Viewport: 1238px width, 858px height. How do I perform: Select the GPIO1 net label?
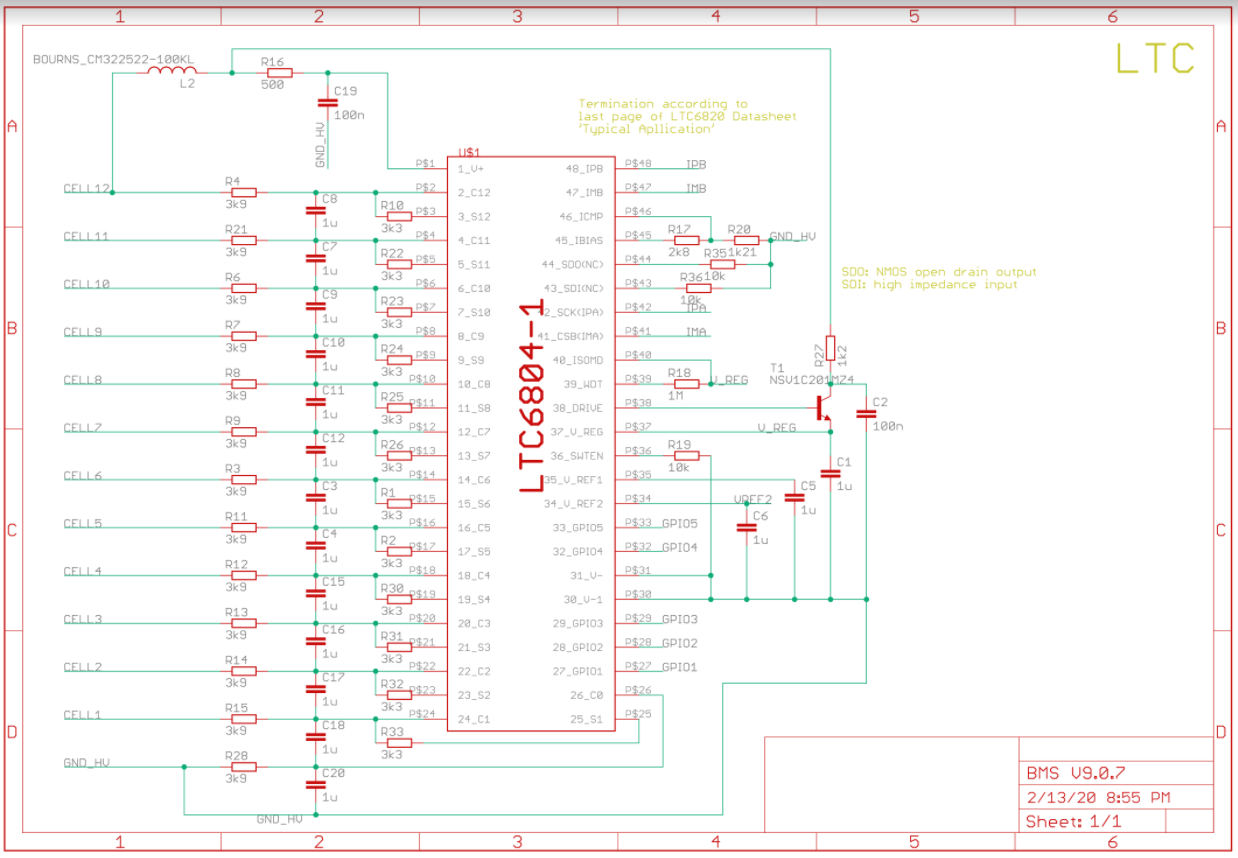pos(679,667)
